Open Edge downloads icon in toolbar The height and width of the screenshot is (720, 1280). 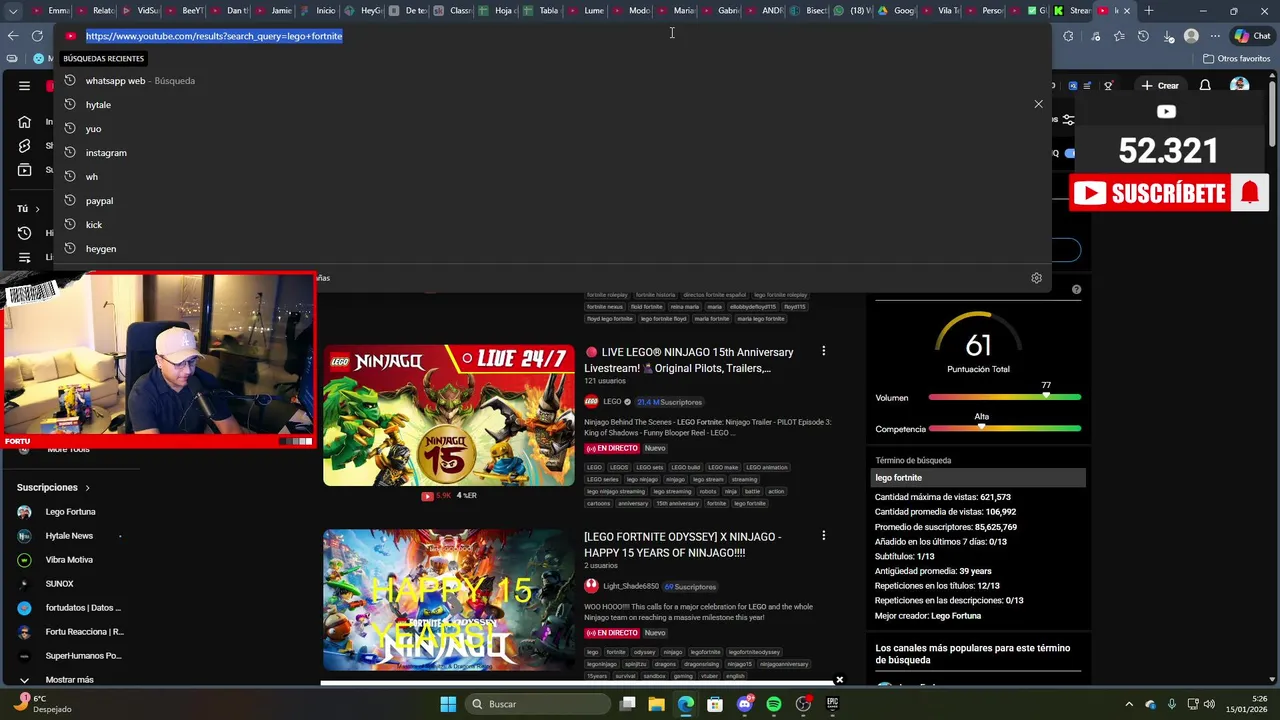point(1168,36)
